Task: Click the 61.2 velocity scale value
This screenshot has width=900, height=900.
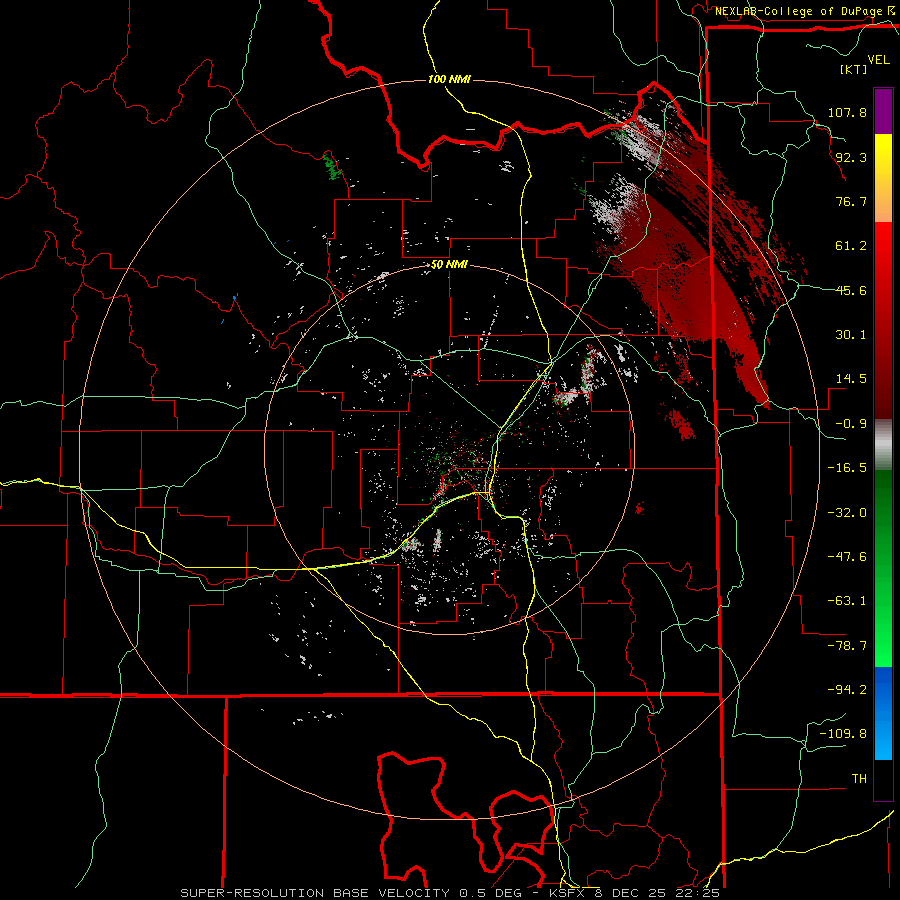Action: pyautogui.click(x=851, y=246)
